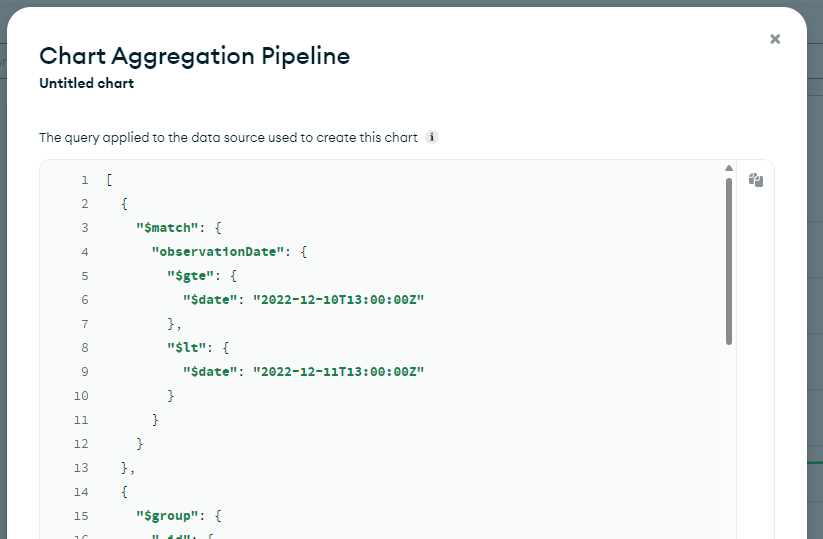This screenshot has width=823, height=539.
Task: Click the opening bracket on line 1
Action: [108, 180]
